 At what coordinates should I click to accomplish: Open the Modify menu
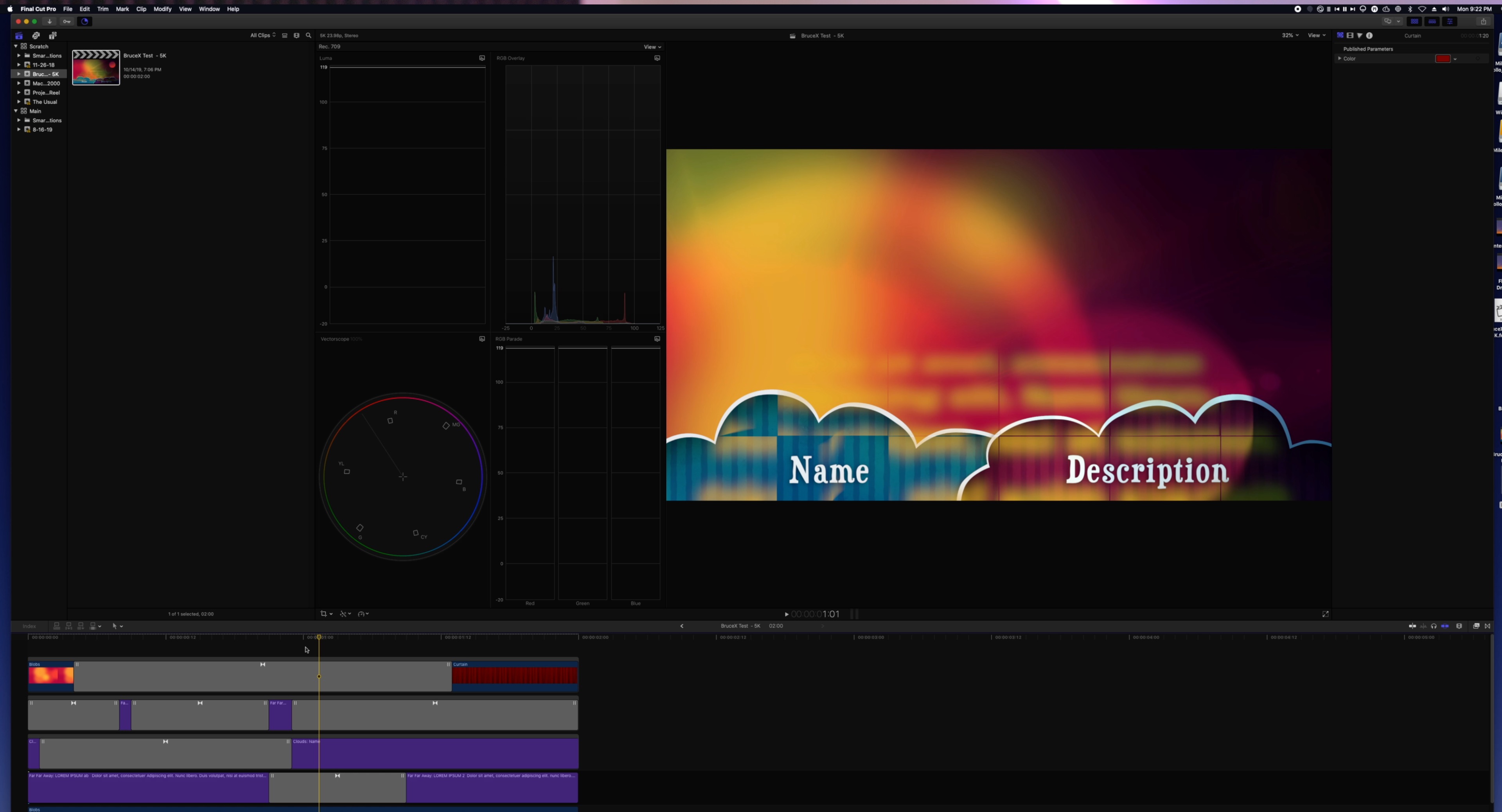tap(162, 9)
